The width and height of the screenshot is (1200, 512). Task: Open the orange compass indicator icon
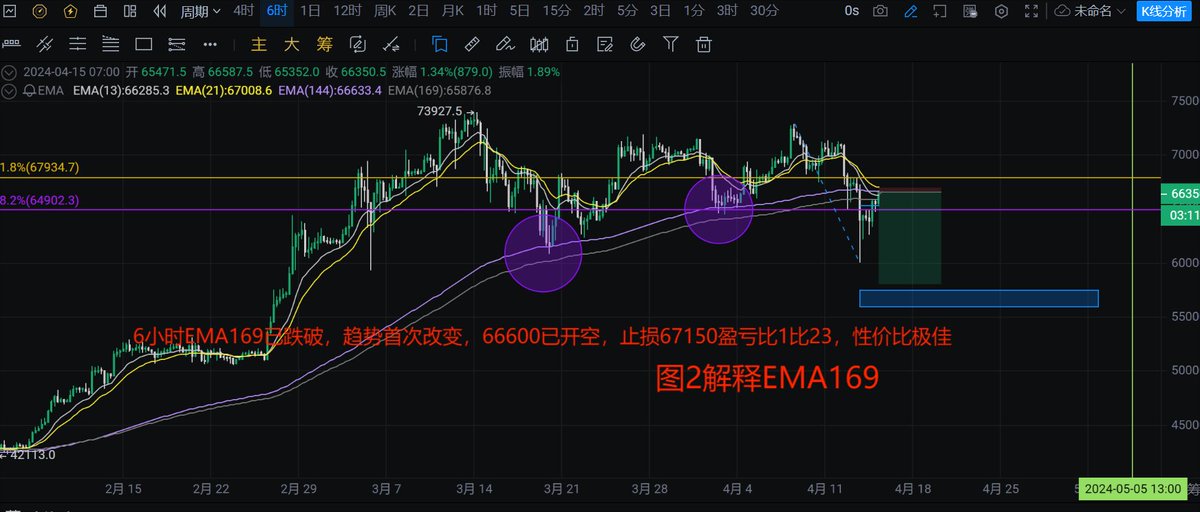tap(40, 12)
